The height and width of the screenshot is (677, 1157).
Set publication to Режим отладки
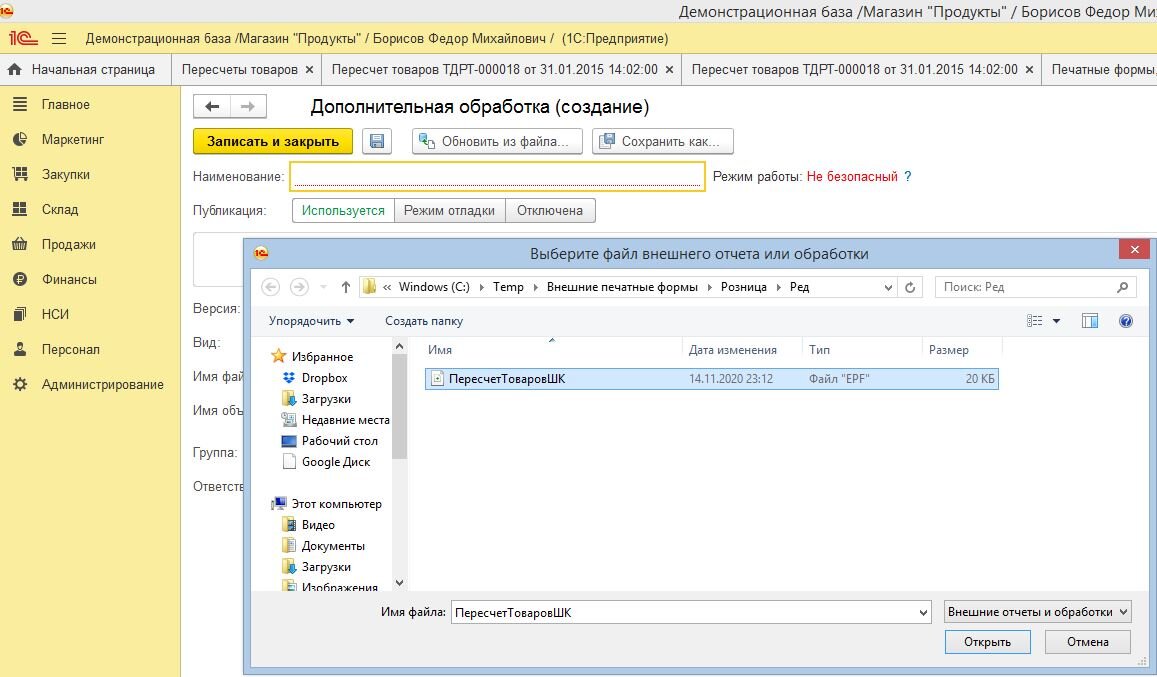coord(449,210)
